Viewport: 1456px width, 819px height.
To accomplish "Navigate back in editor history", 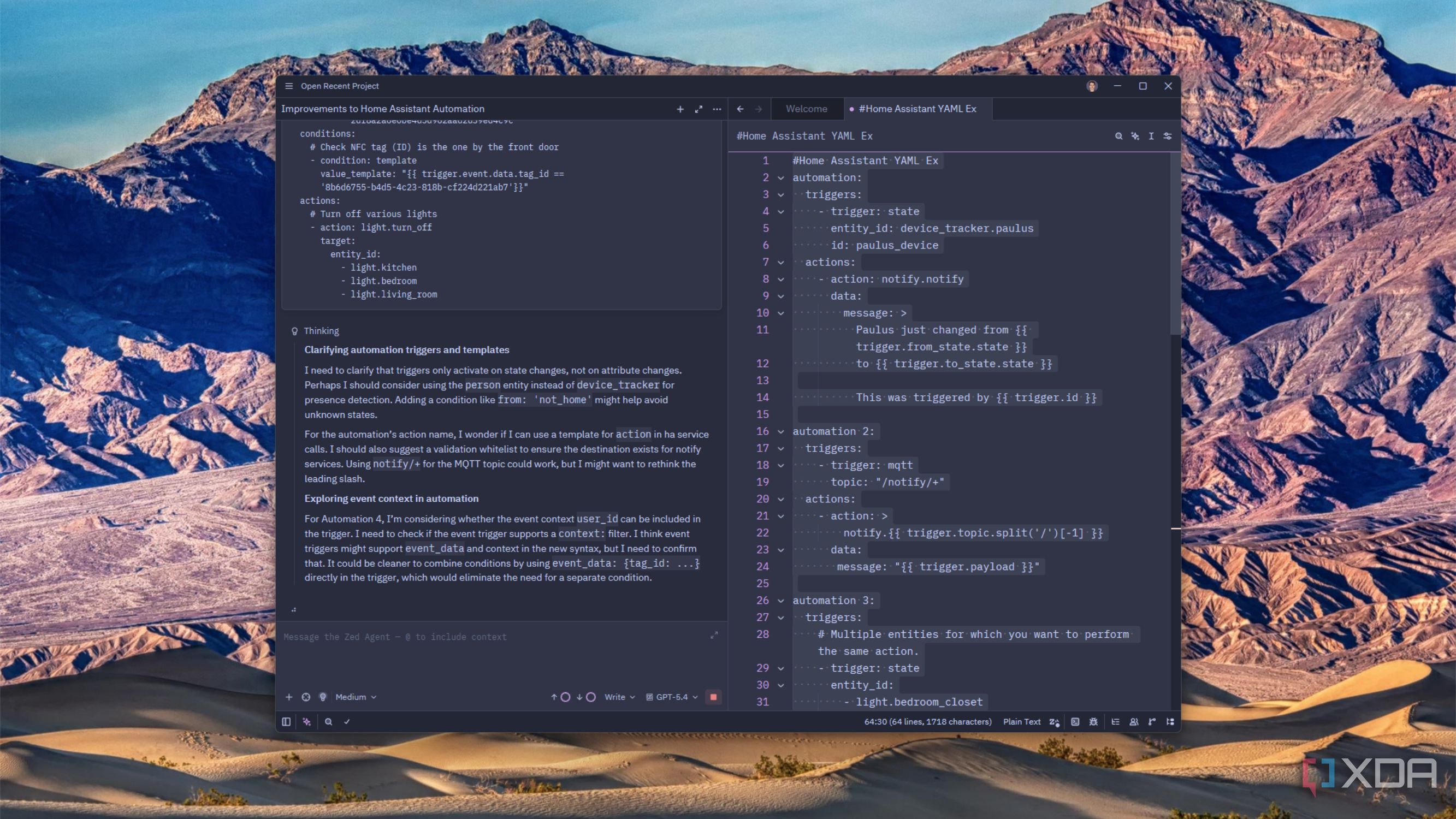I will tap(740, 109).
